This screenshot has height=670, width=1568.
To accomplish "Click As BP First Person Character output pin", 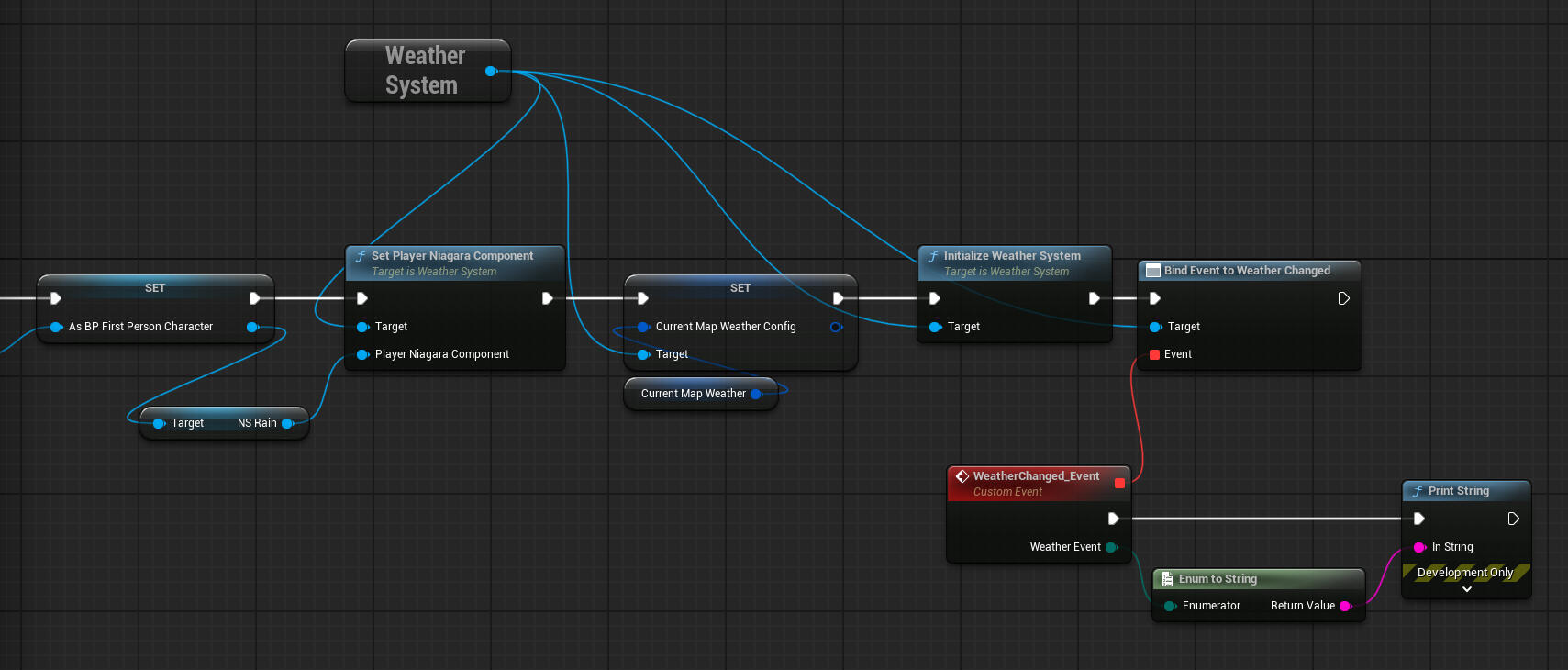I will point(252,327).
